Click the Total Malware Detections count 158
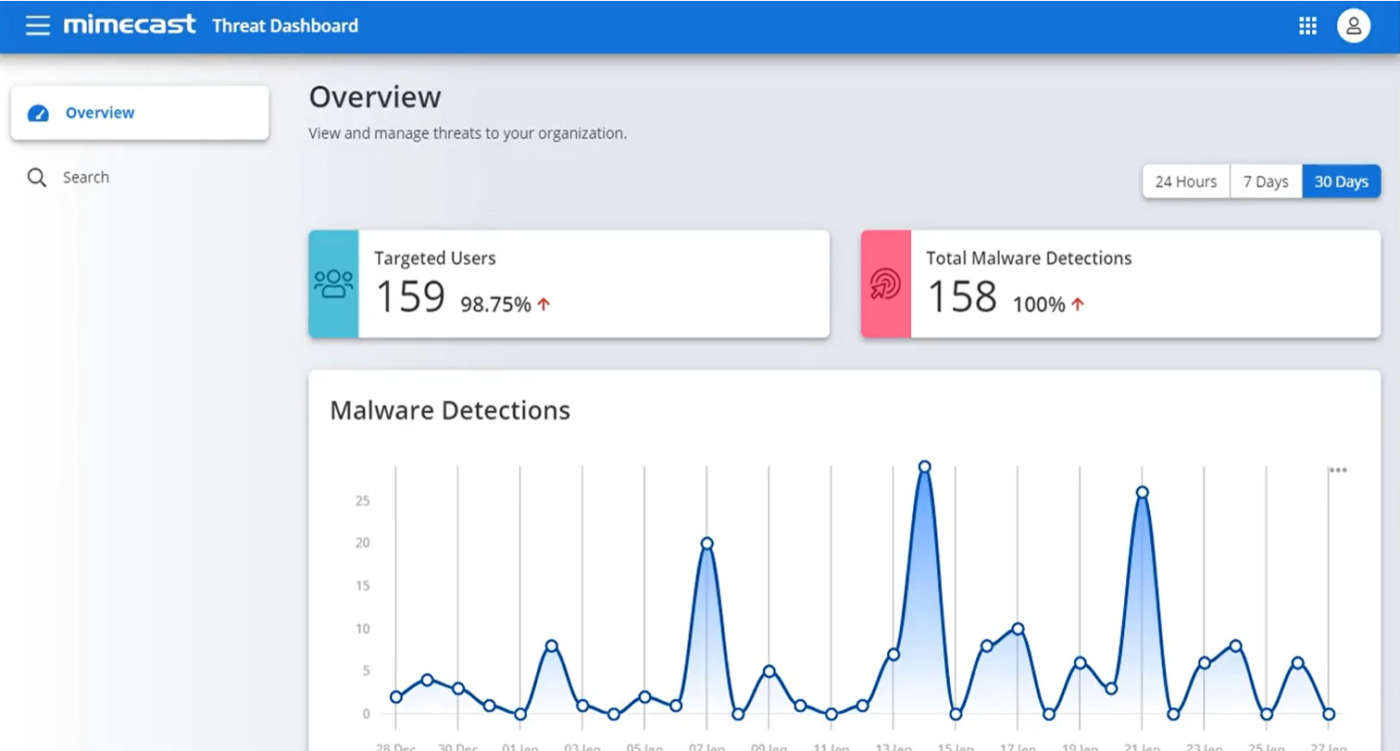 pos(962,297)
